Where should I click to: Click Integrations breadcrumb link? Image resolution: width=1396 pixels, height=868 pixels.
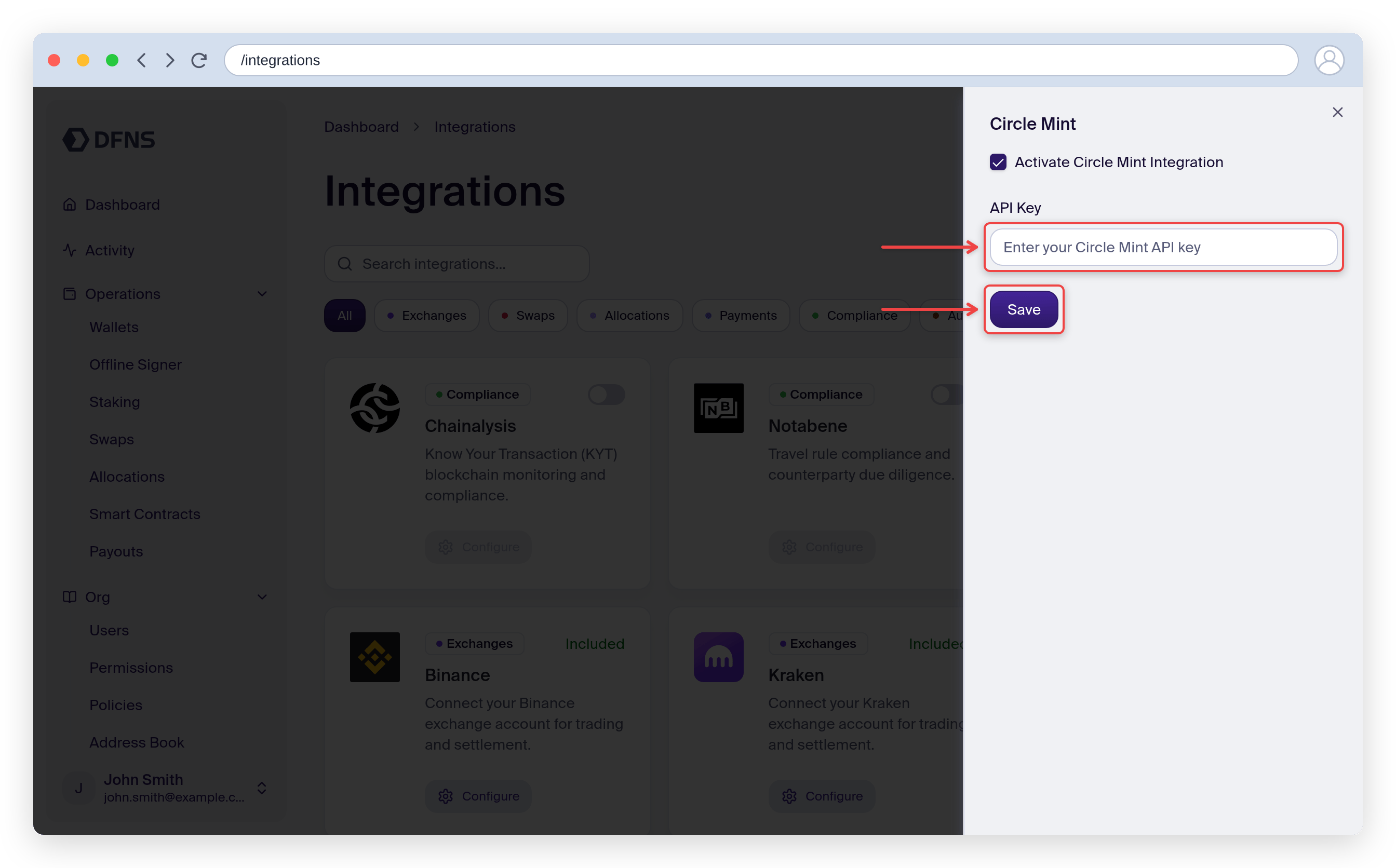[x=474, y=127]
